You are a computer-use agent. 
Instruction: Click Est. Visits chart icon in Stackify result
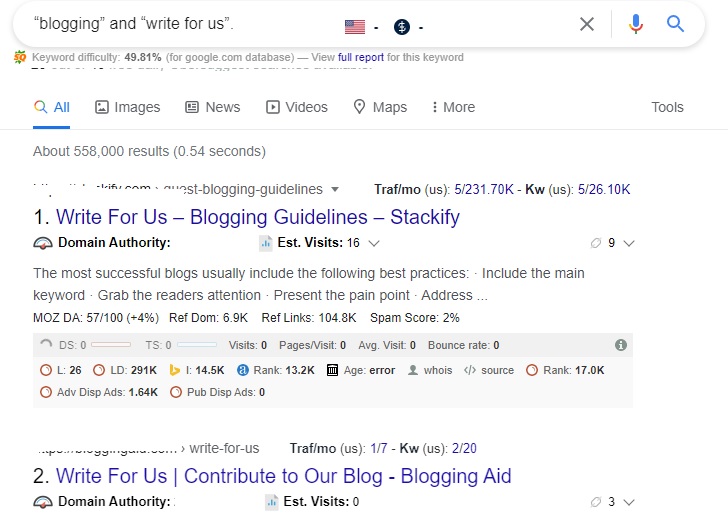(266, 243)
